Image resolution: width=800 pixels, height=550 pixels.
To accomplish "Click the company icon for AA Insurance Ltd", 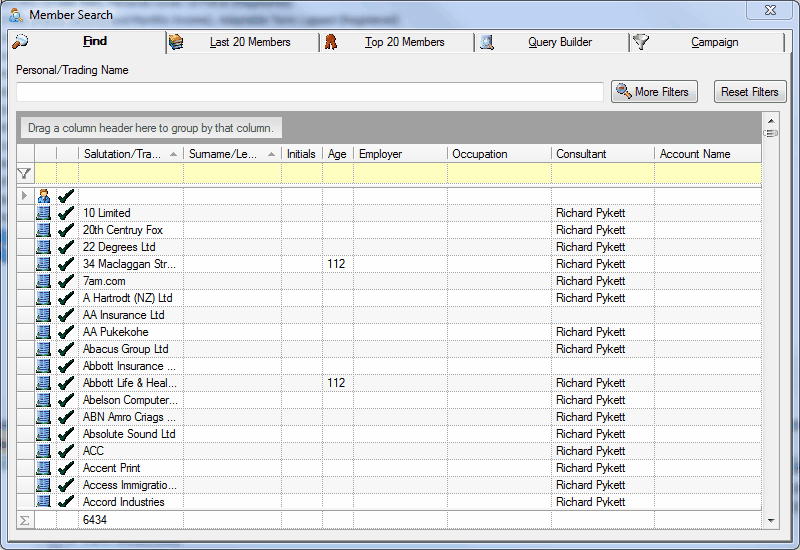I will [x=44, y=315].
